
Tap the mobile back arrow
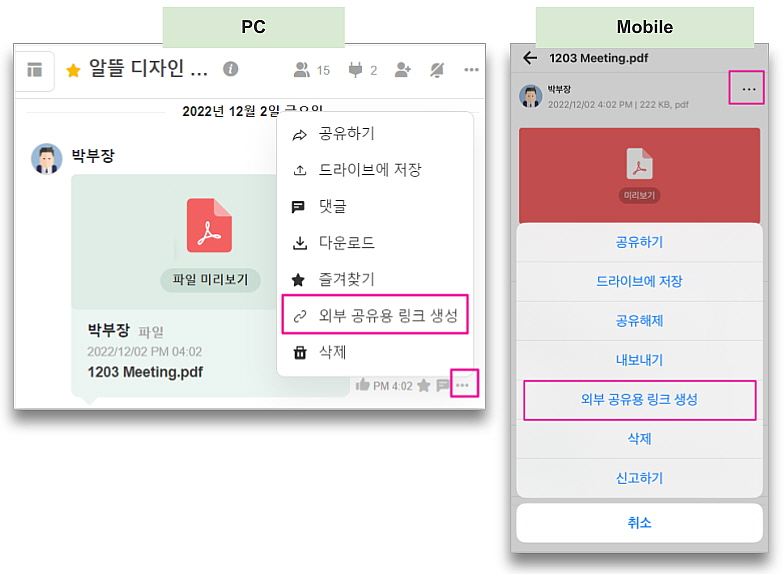530,58
